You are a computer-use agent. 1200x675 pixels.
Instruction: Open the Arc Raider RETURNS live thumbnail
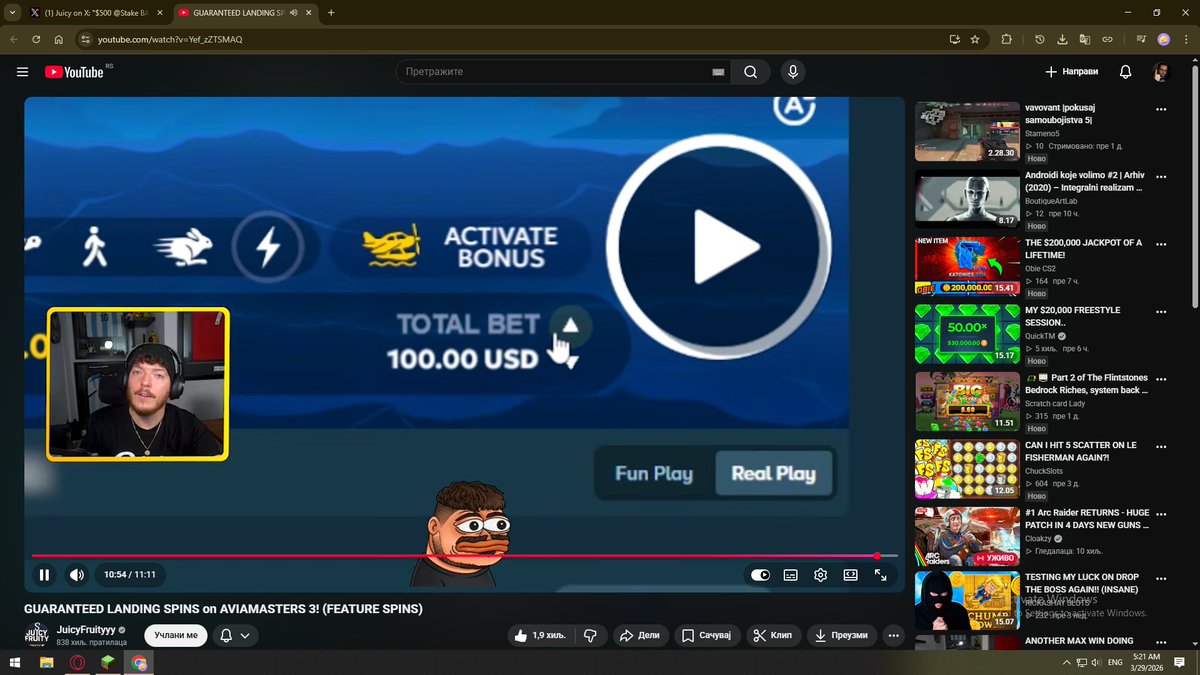pos(967,536)
